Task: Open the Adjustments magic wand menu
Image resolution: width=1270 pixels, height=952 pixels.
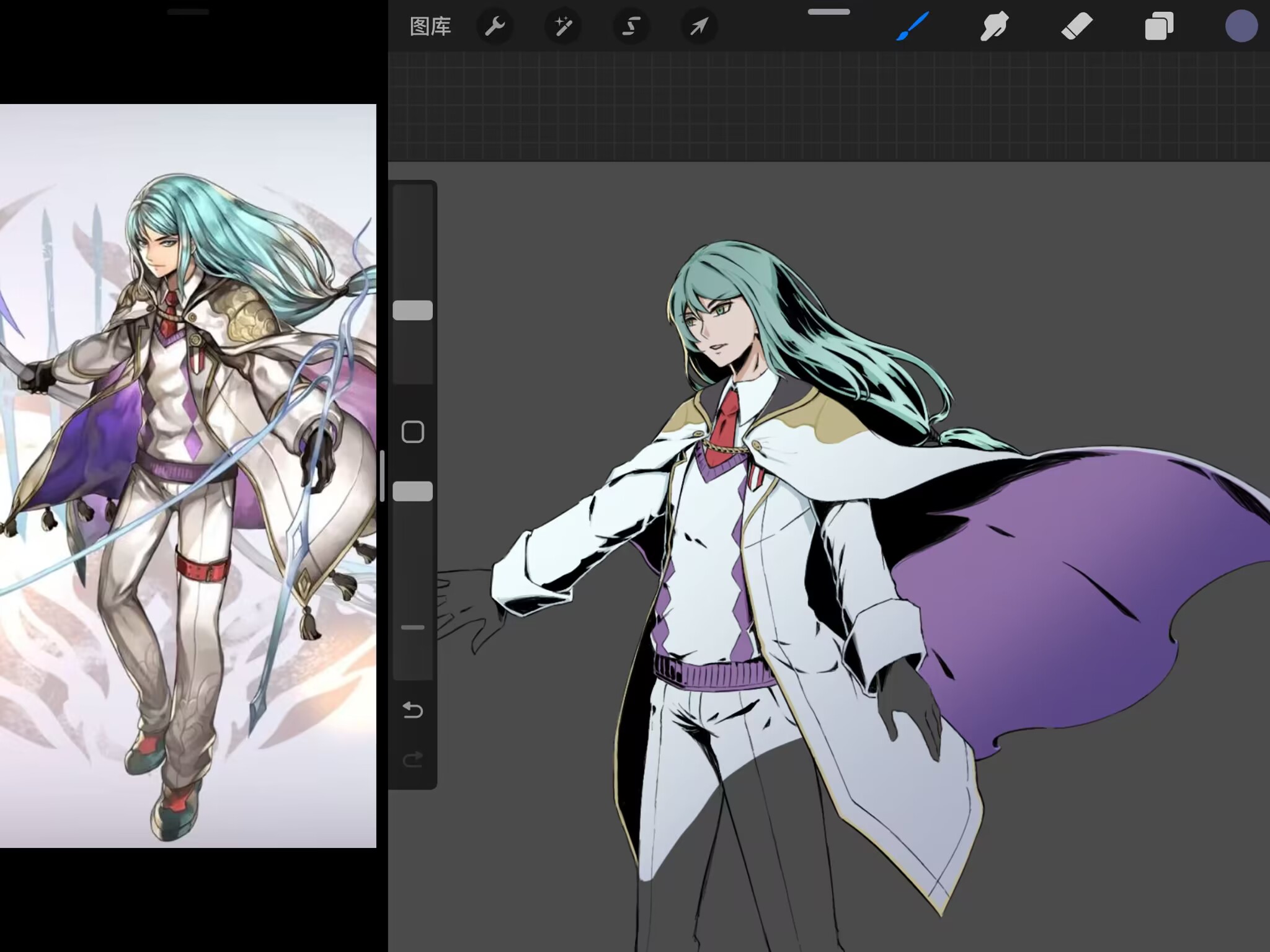Action: pos(562,27)
